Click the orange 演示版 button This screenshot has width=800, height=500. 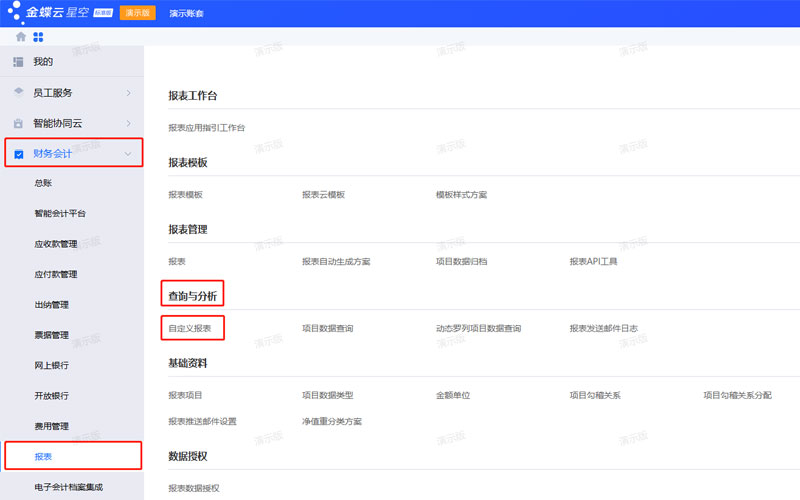click(137, 13)
